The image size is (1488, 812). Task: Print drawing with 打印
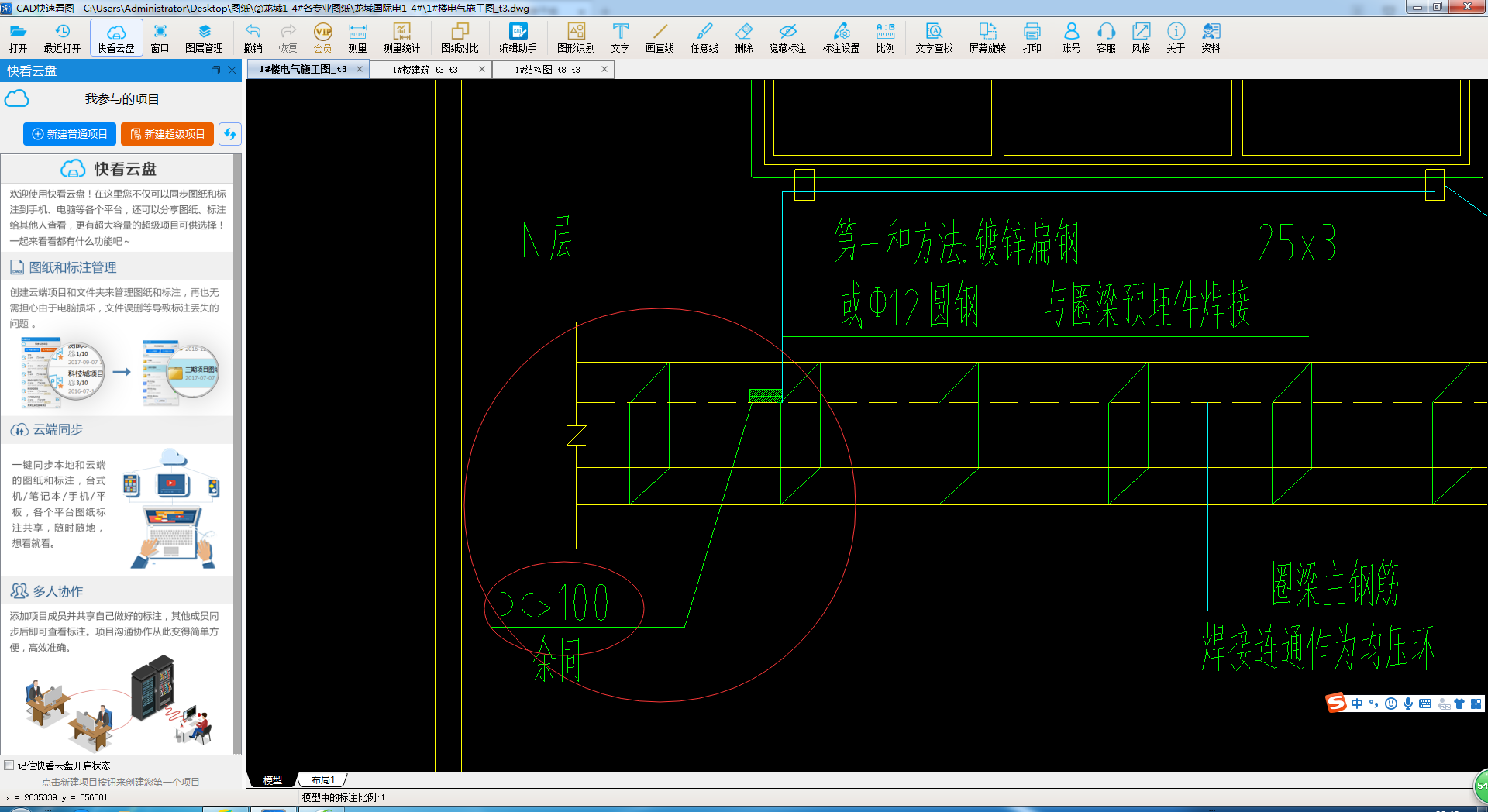(1032, 37)
